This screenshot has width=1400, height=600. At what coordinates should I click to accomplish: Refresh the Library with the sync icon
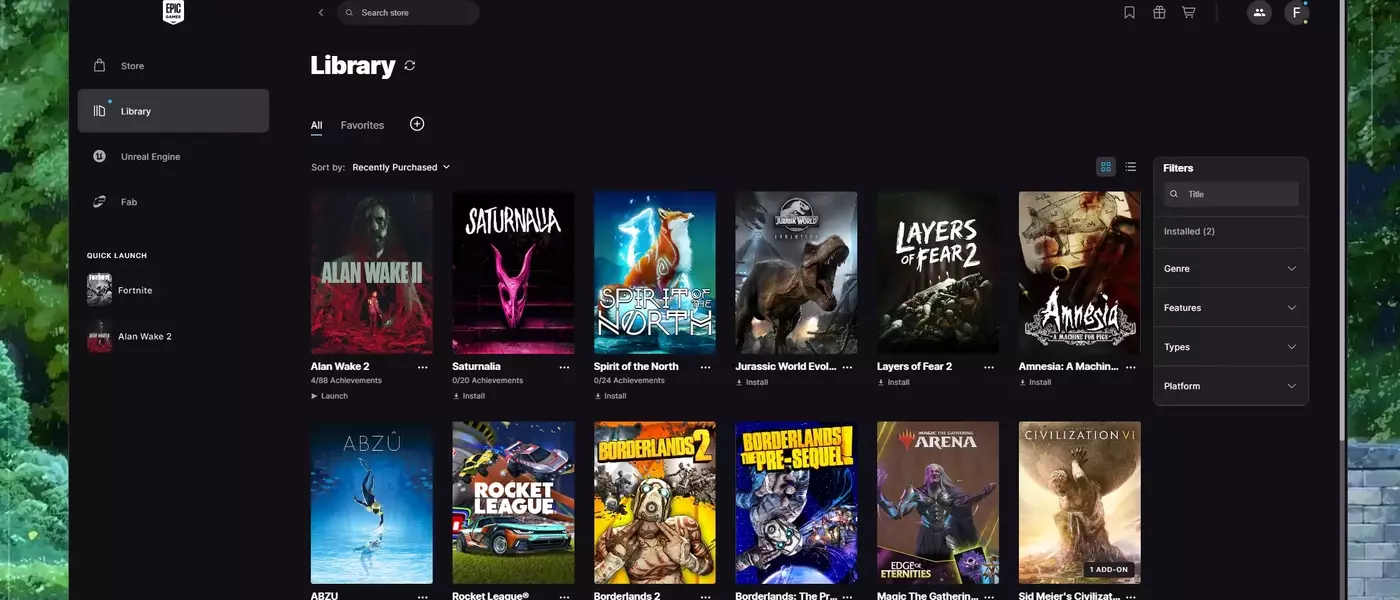410,65
